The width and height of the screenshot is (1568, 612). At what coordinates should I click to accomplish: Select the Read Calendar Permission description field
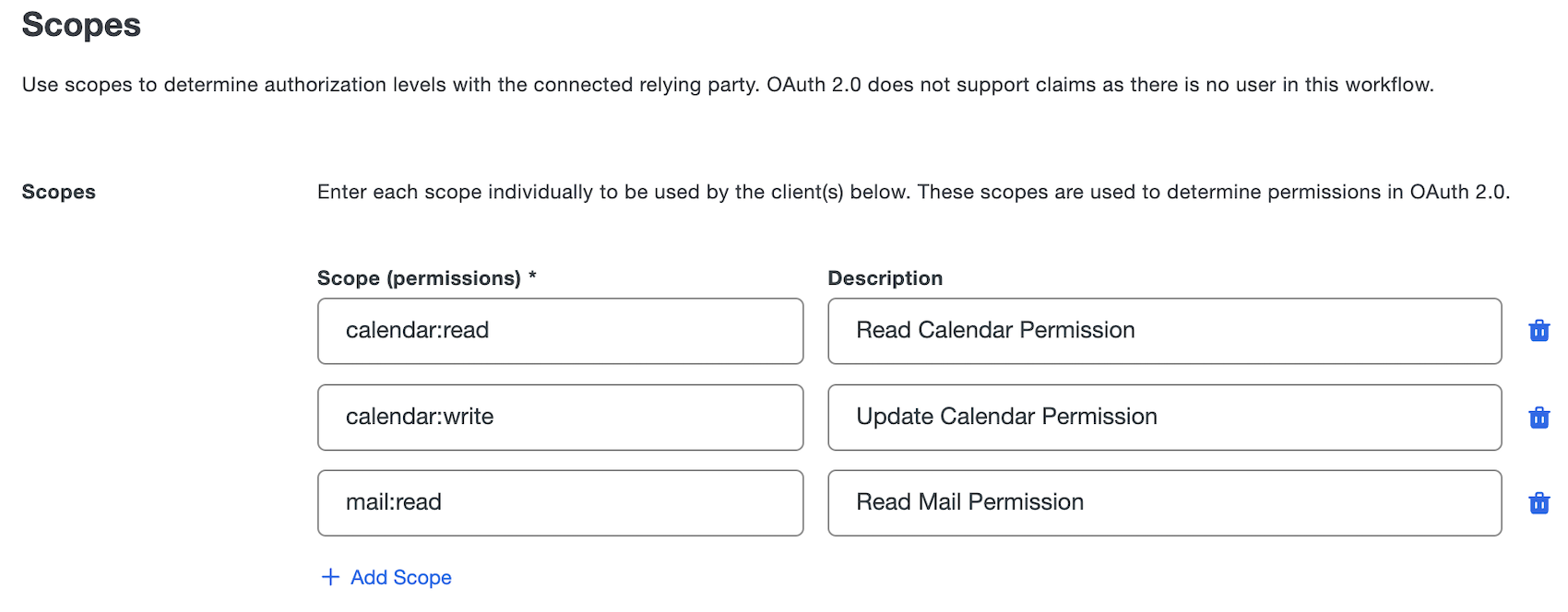tap(1164, 330)
